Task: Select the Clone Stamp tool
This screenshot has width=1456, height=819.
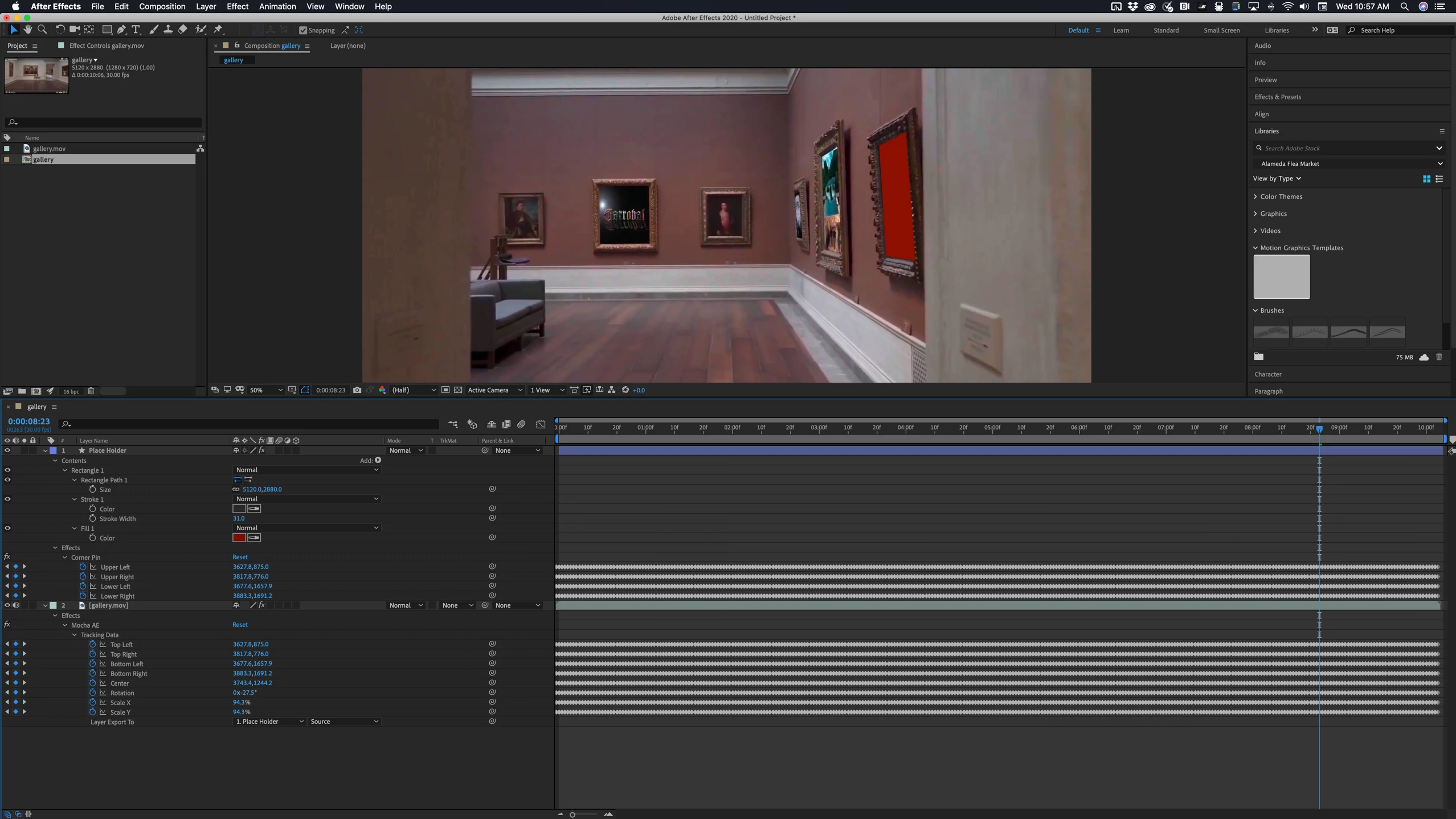Action: pos(168,30)
